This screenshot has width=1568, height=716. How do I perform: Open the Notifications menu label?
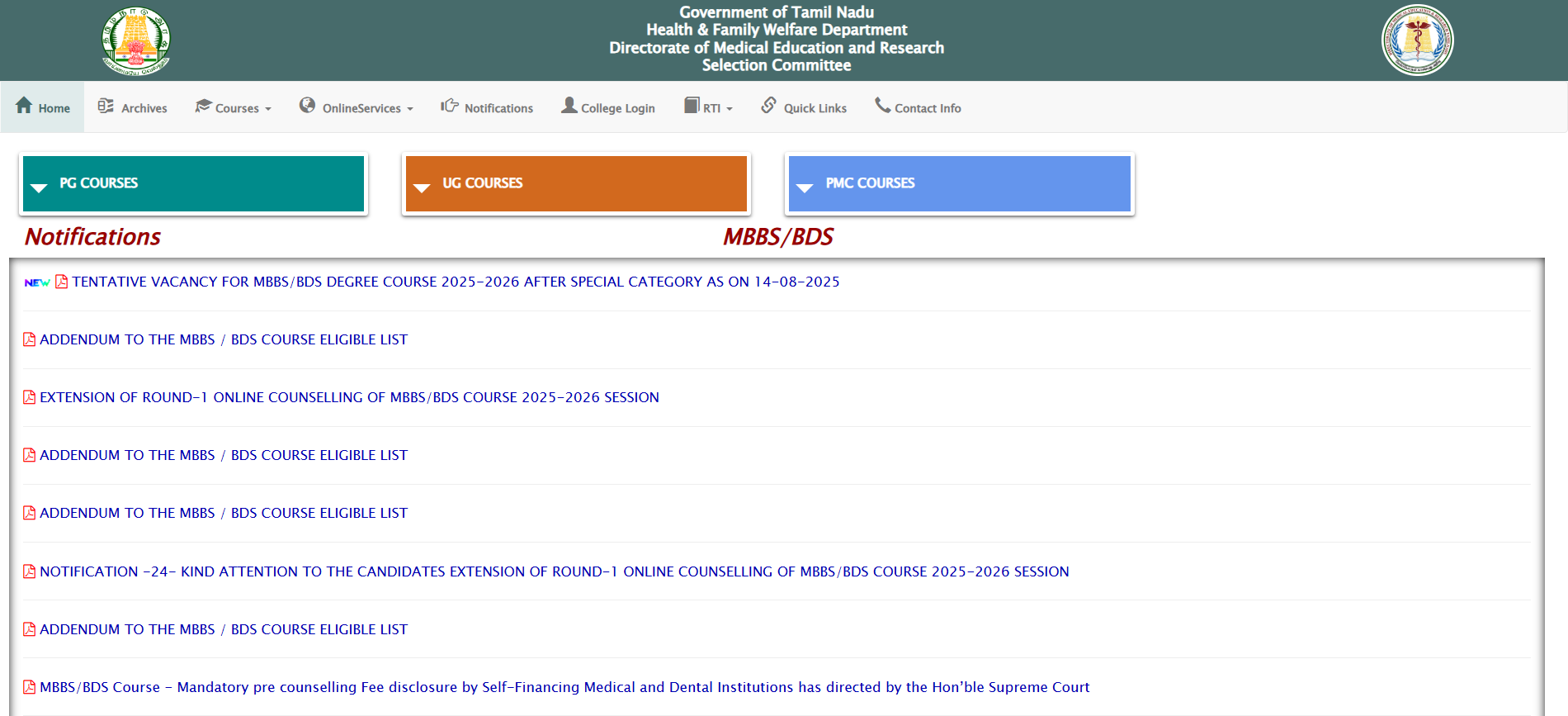(x=498, y=108)
